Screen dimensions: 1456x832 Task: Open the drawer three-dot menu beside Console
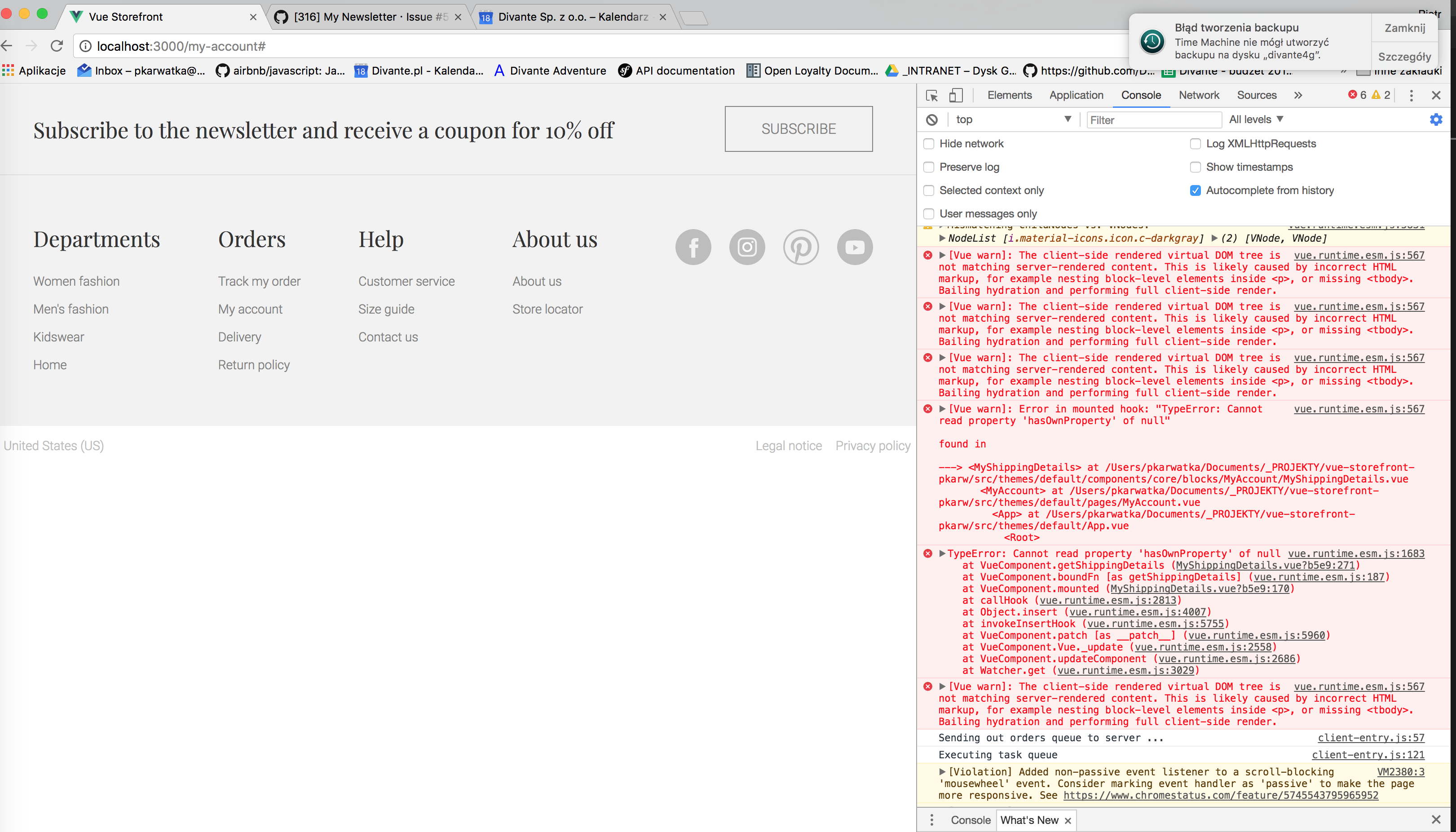coord(931,820)
